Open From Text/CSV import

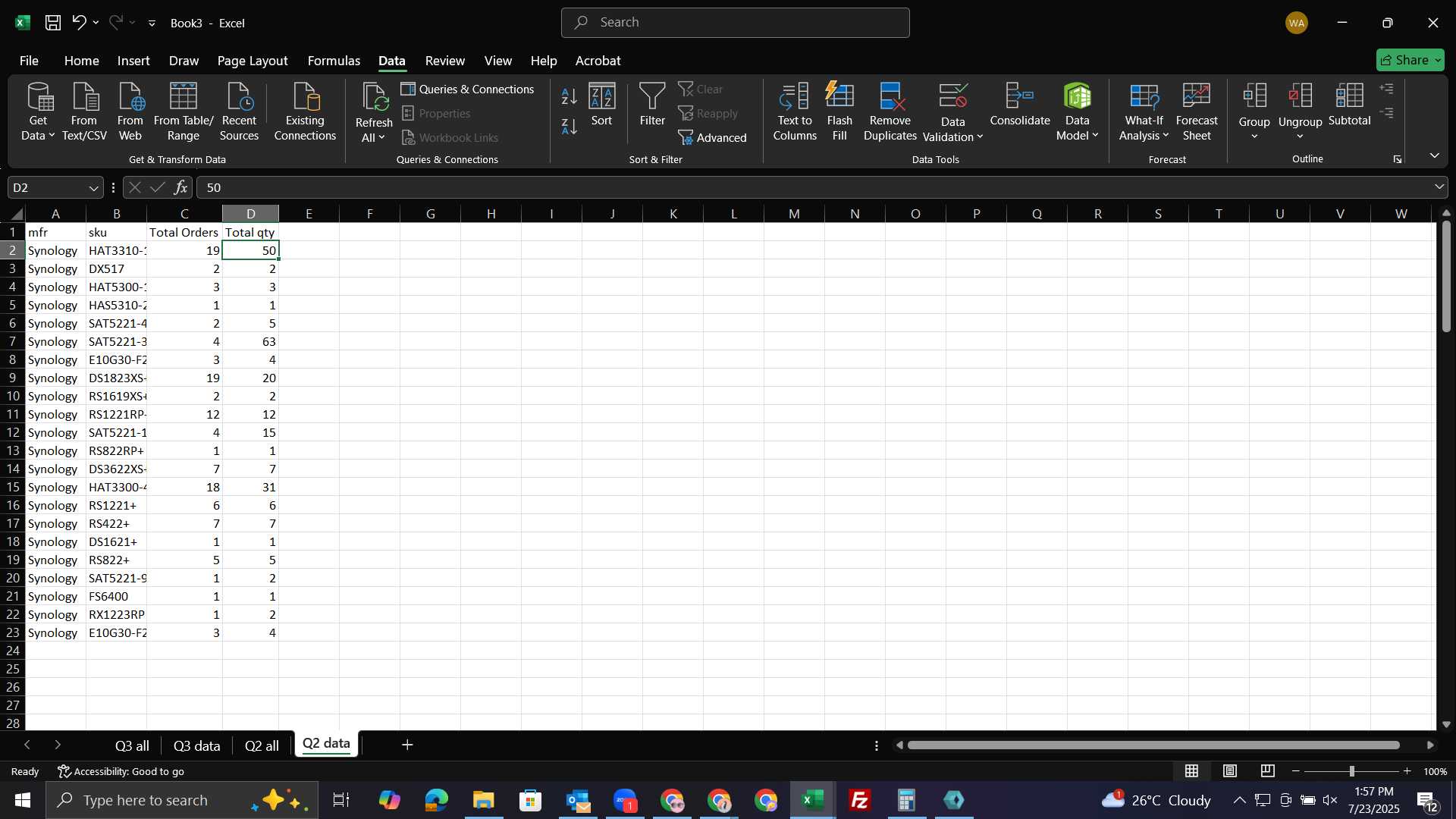(x=84, y=111)
